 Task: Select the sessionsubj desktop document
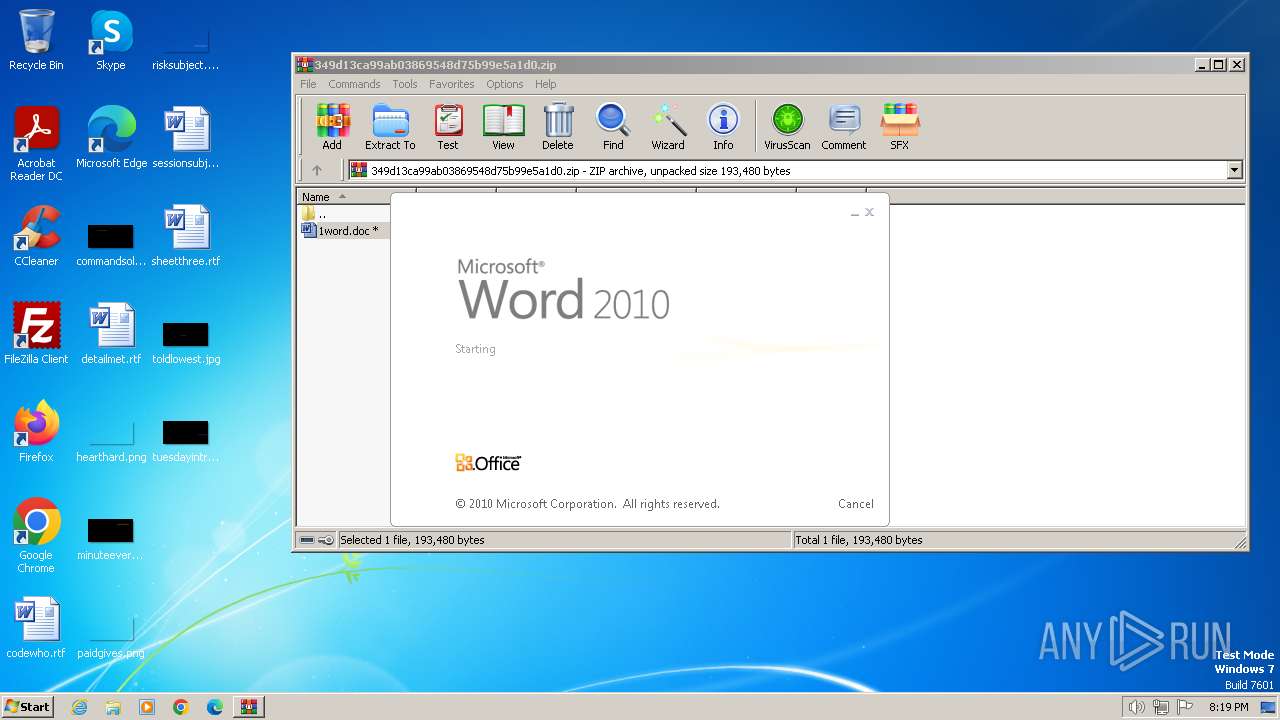click(186, 138)
